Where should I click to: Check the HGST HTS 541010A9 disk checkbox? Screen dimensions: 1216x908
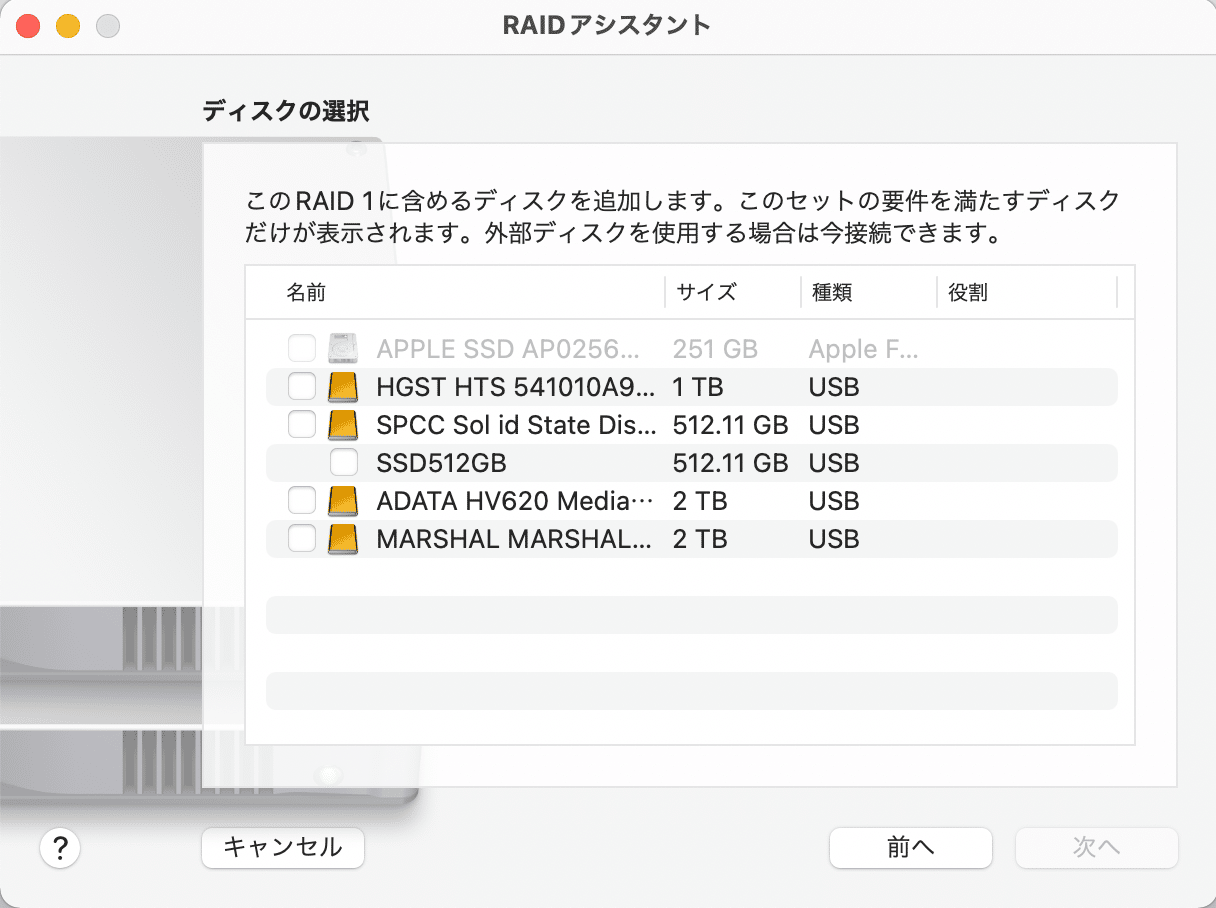pos(301,386)
